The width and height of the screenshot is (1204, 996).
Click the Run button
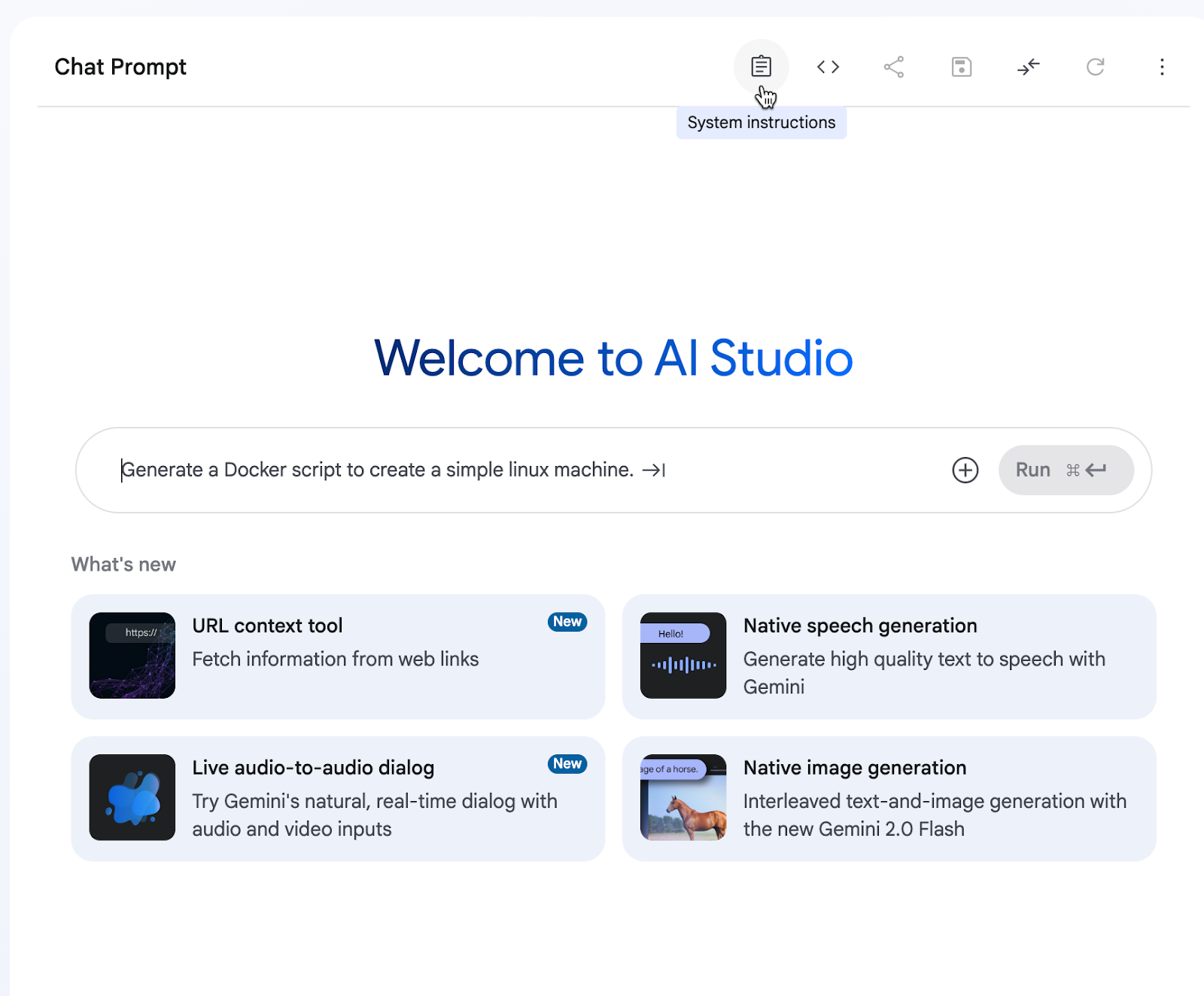(1066, 470)
